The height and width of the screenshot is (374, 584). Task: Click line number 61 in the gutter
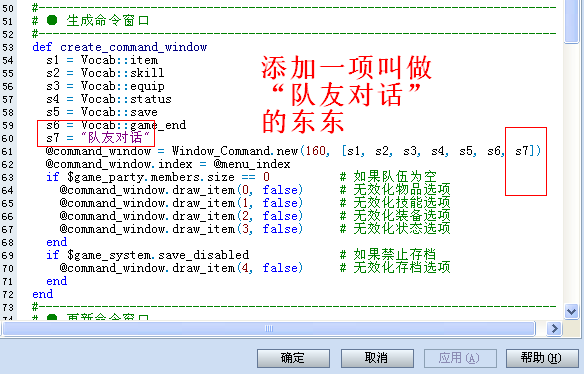8,152
